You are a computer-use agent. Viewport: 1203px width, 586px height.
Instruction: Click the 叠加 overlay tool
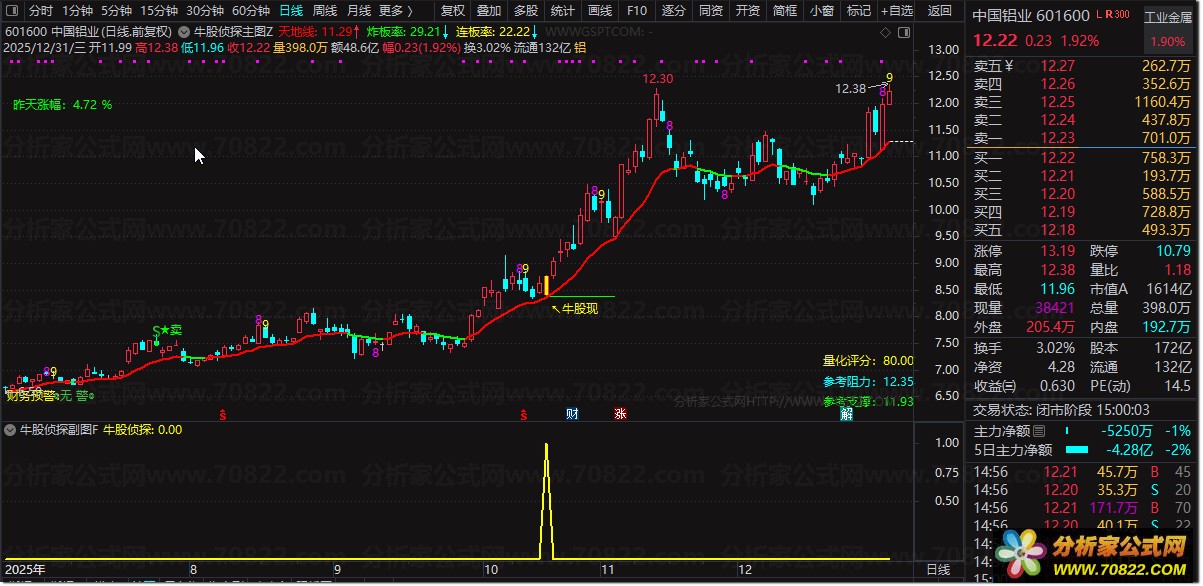click(x=489, y=11)
